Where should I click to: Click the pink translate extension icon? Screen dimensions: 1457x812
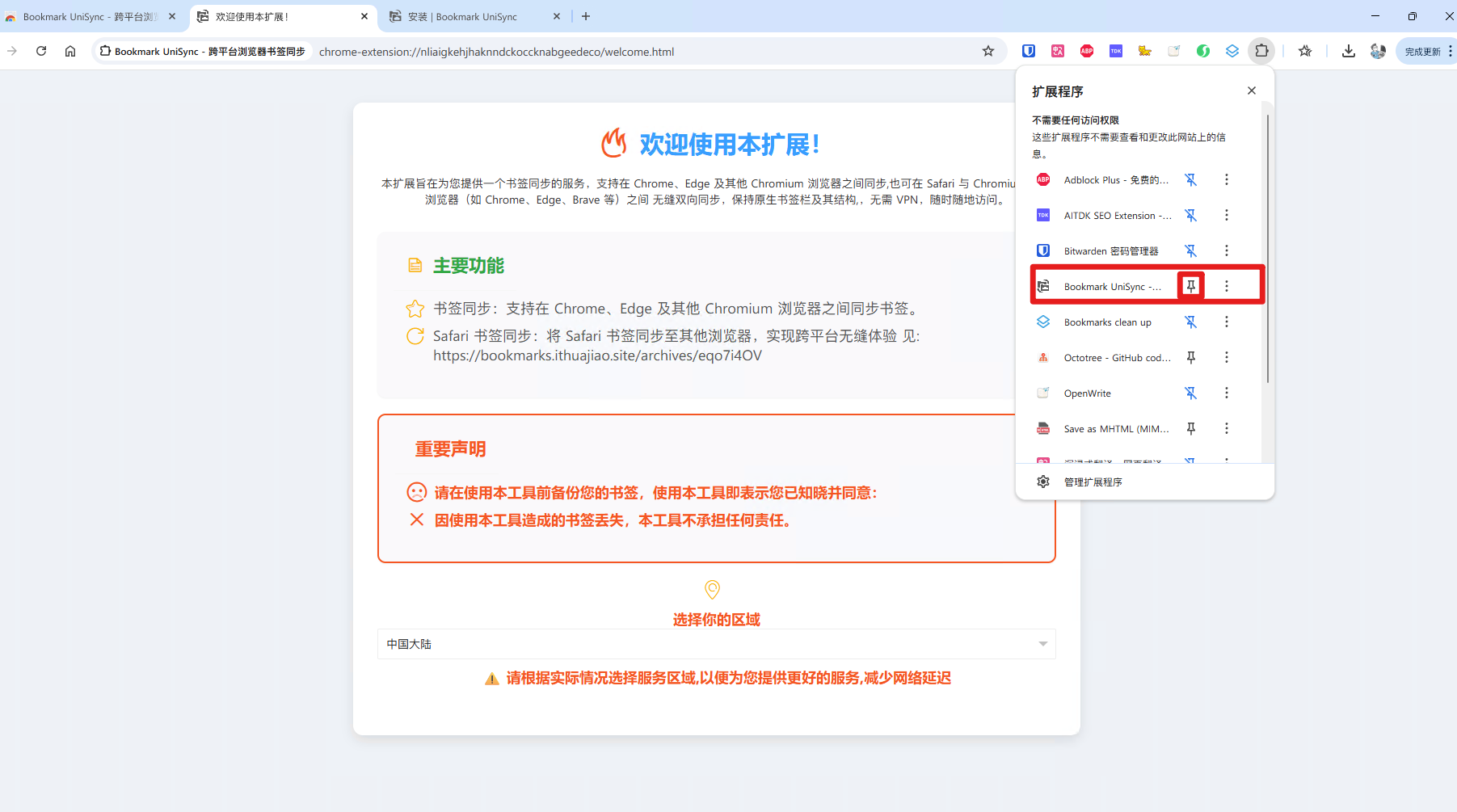pos(1057,51)
